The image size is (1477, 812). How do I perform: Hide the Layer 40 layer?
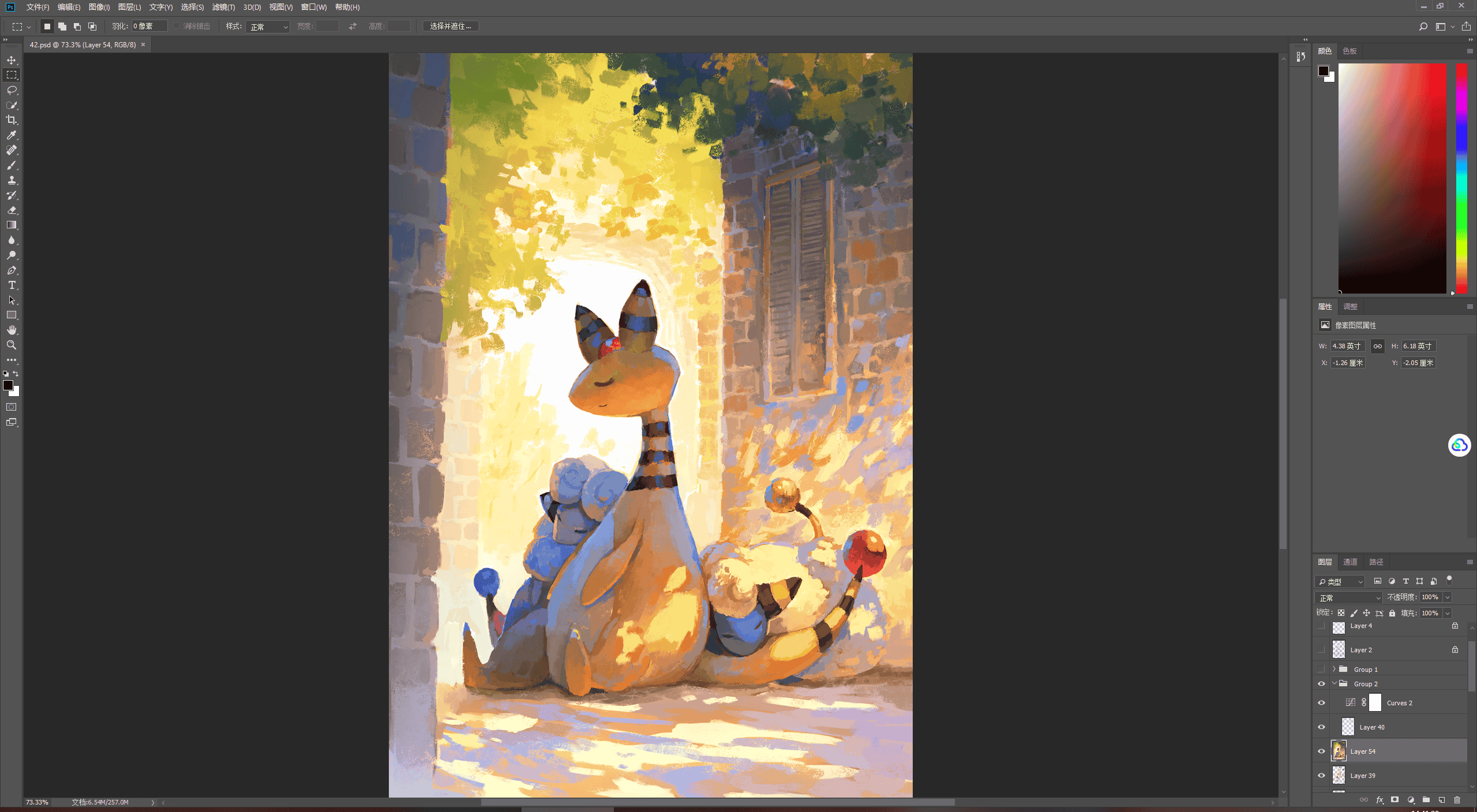1321,727
